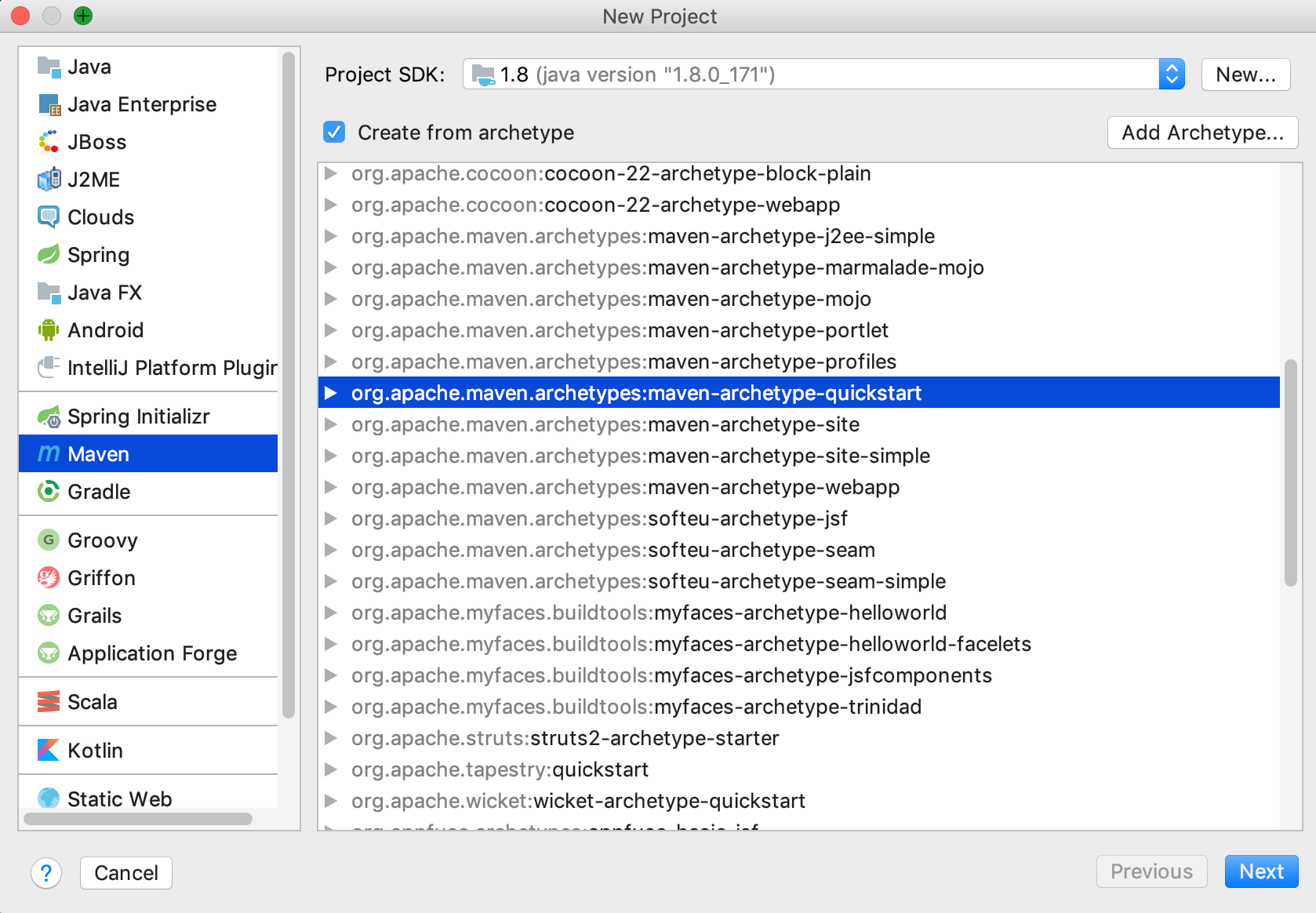This screenshot has height=913, width=1316.
Task: Click the Application Forge icon
Action: coord(49,653)
